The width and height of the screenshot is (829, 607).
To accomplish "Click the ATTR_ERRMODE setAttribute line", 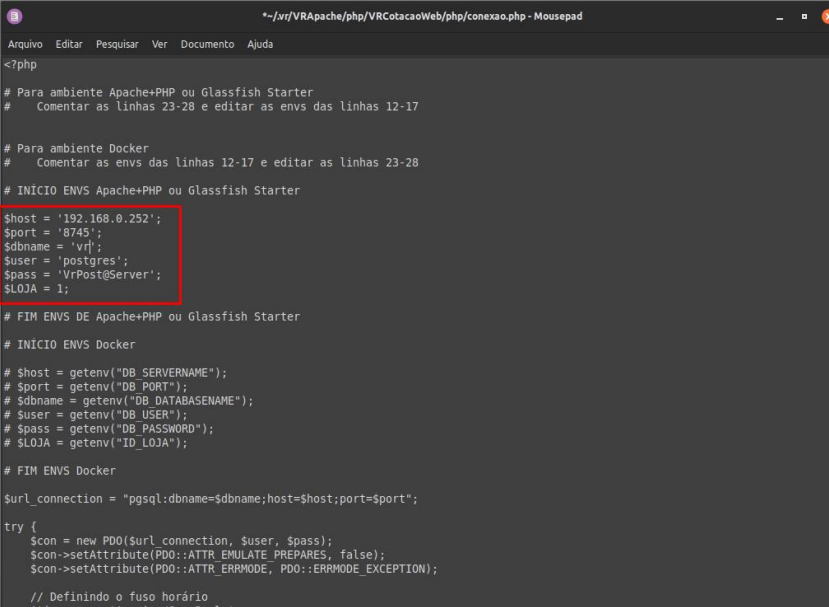I will (x=234, y=569).
